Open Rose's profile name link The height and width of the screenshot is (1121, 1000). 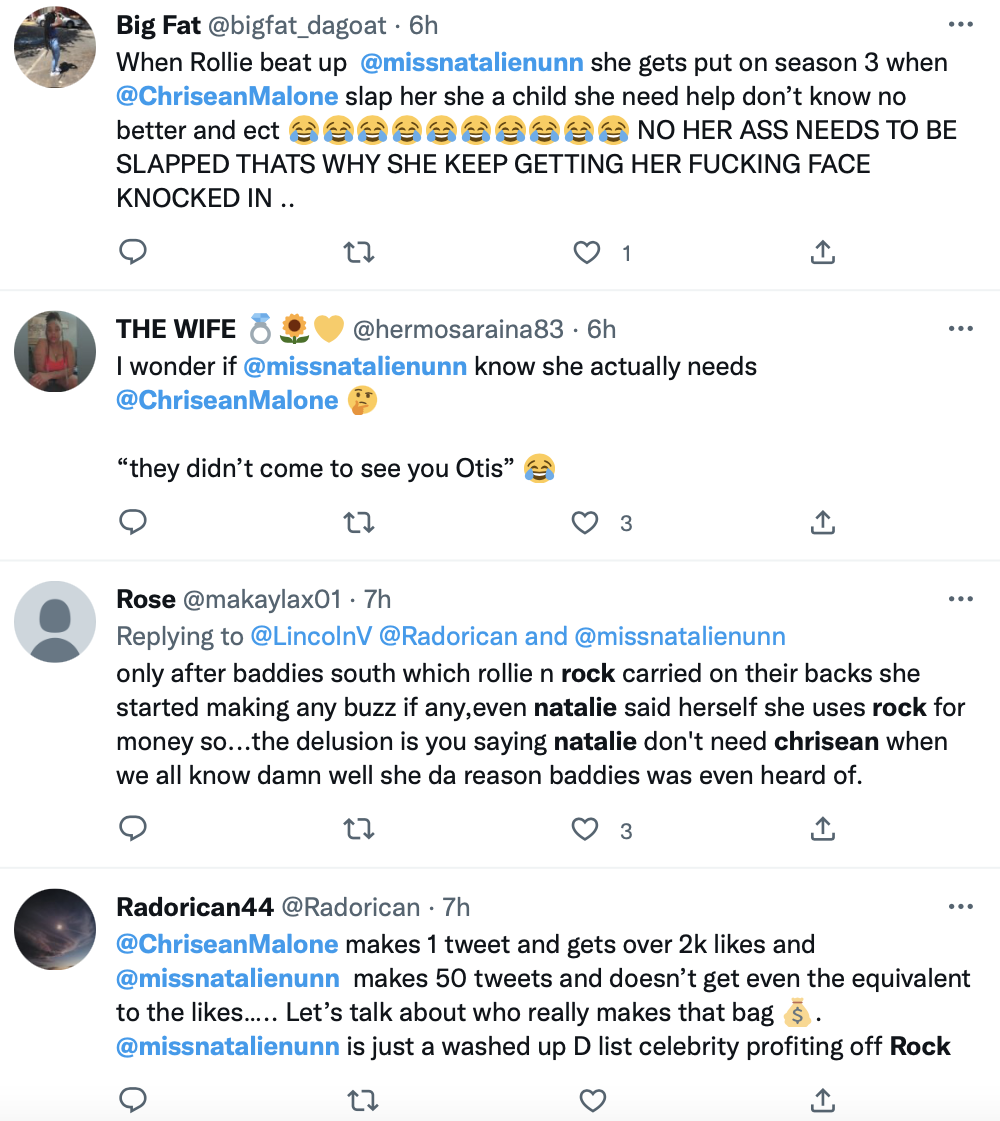(x=146, y=600)
